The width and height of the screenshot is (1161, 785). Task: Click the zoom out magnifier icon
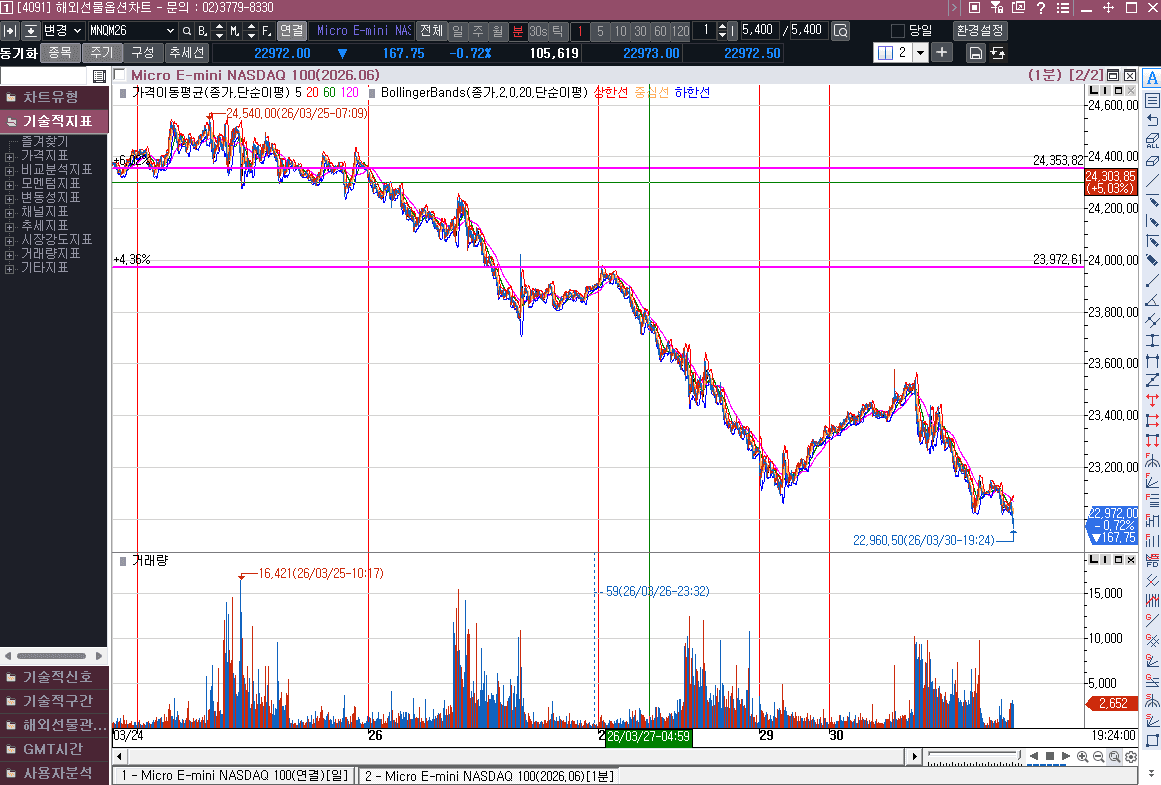click(1098, 757)
